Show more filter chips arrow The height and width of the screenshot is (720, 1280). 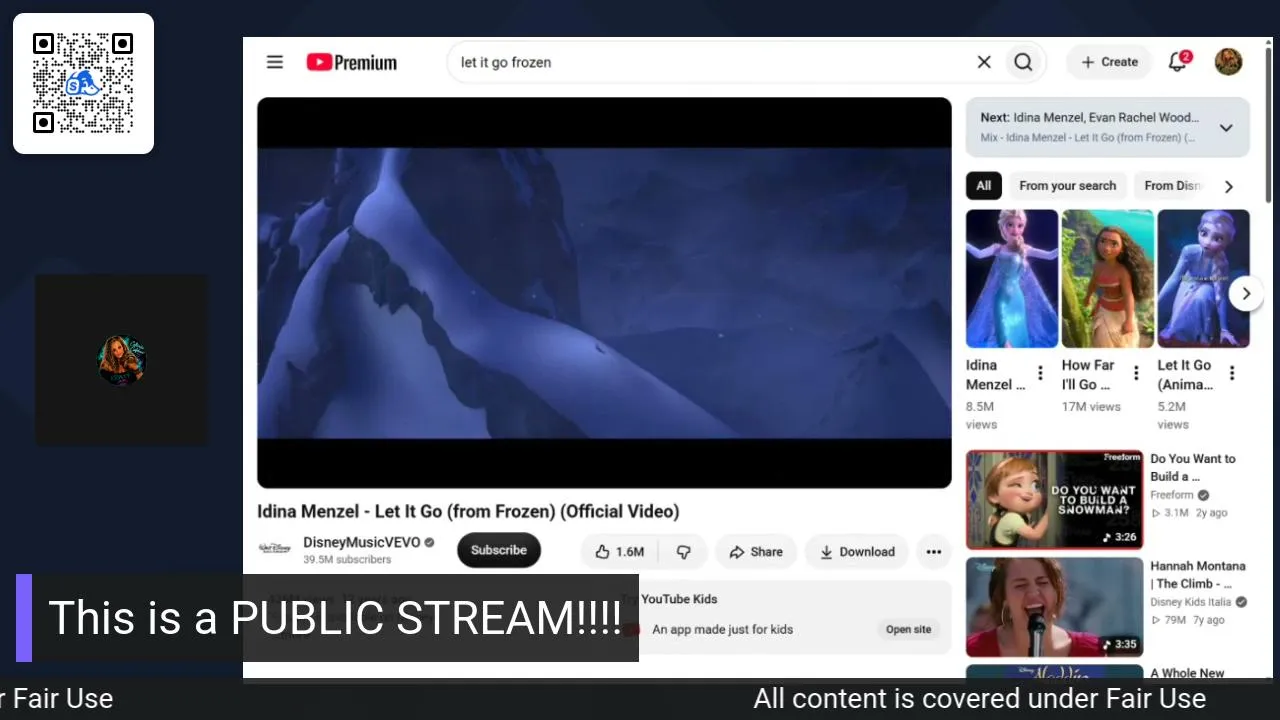coord(1229,186)
